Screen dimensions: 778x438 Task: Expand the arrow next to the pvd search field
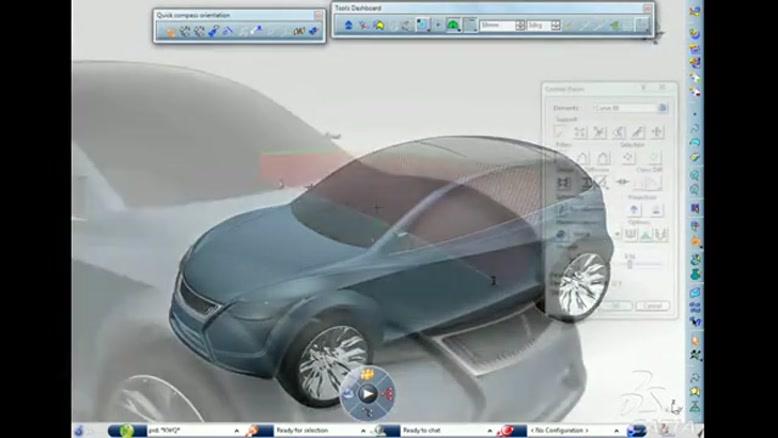click(x=237, y=431)
